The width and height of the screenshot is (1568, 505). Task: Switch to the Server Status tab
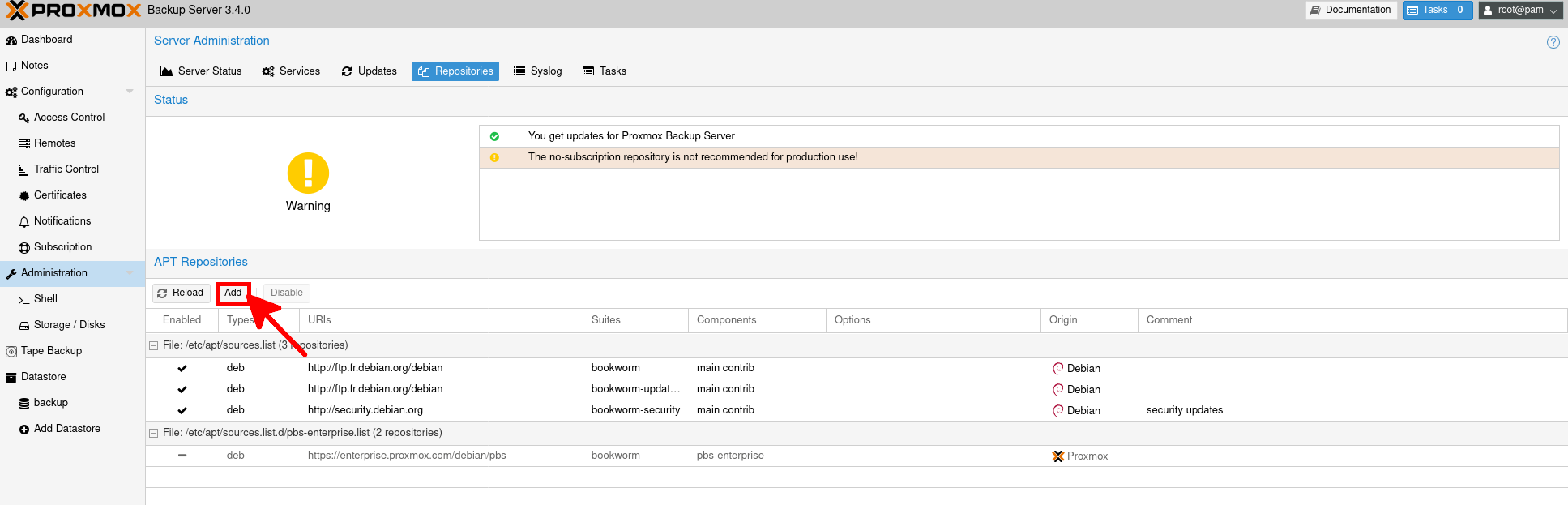[x=201, y=71]
